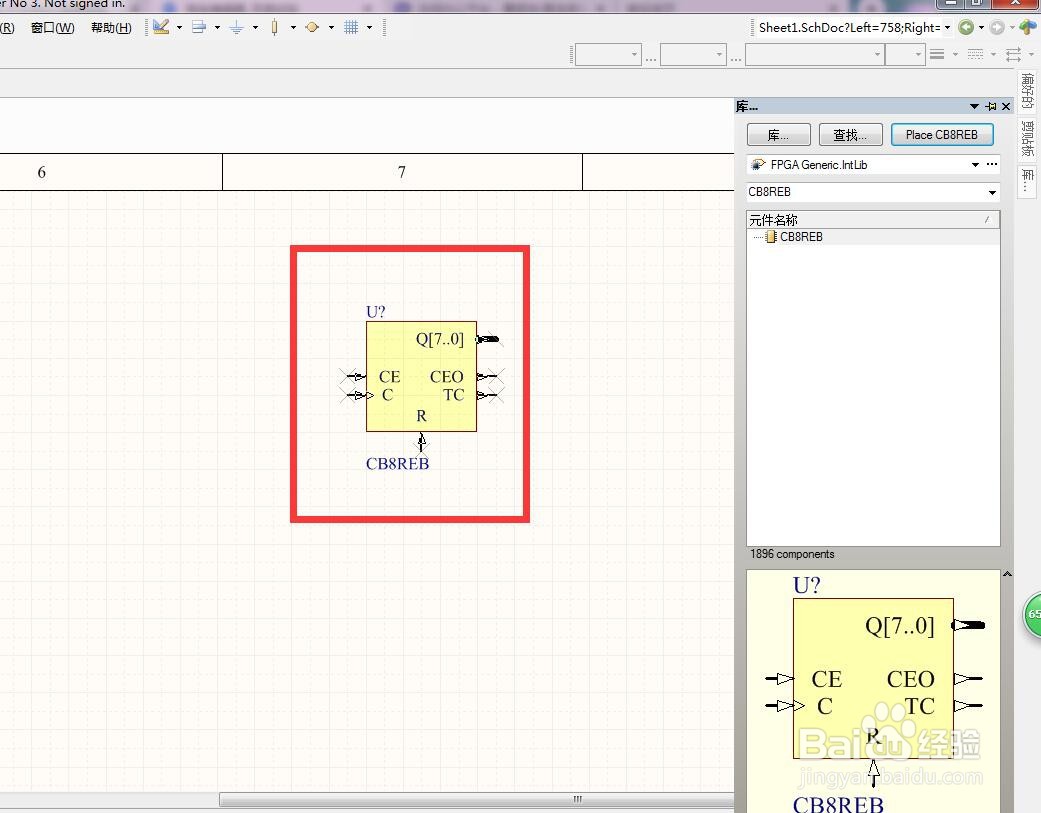Open the Libraries panel options triangle
Image resolution: width=1041 pixels, height=813 pixels.
(x=974, y=106)
